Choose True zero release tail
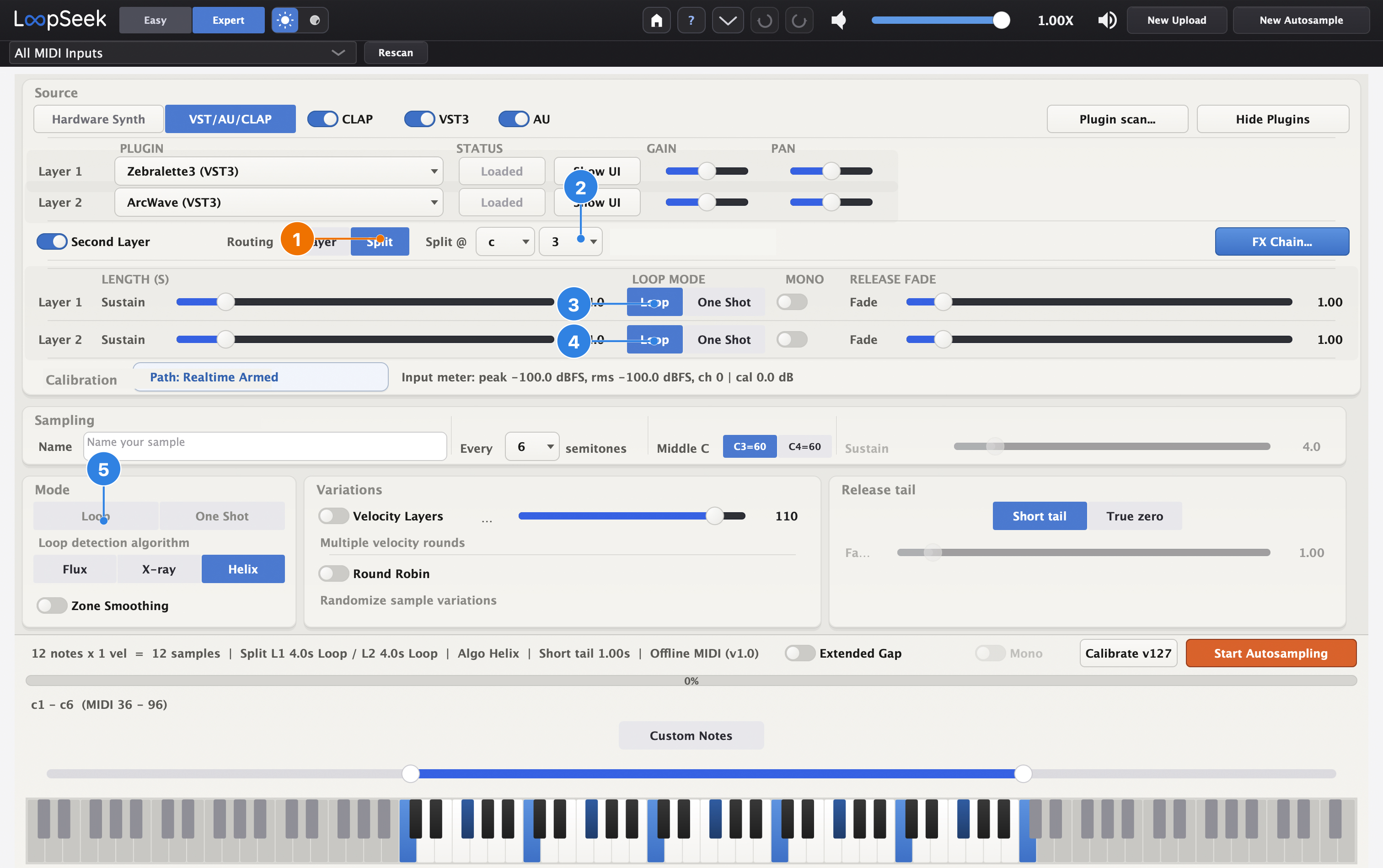This screenshot has height=868, width=1383. click(1135, 516)
